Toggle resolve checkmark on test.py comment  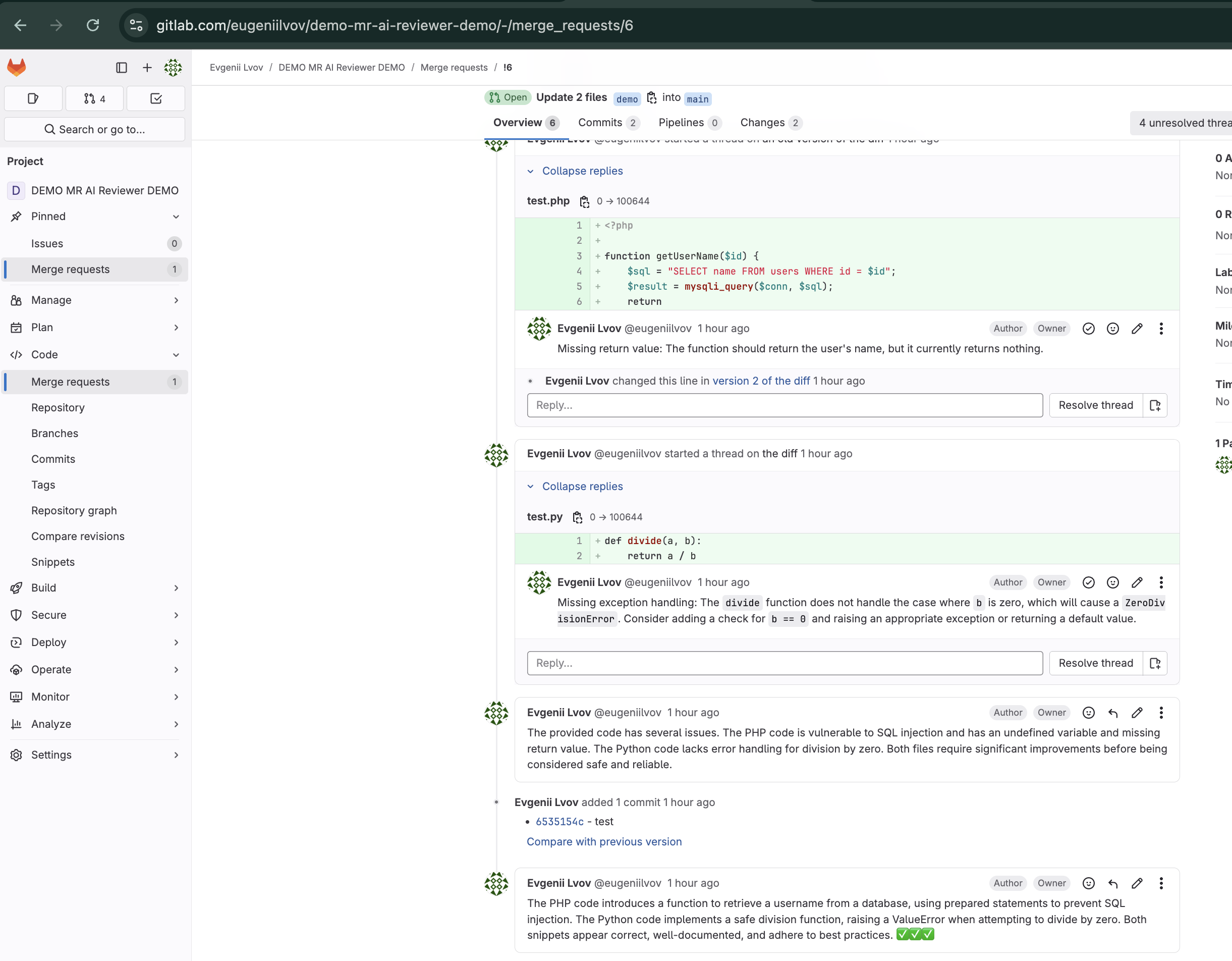(x=1088, y=582)
